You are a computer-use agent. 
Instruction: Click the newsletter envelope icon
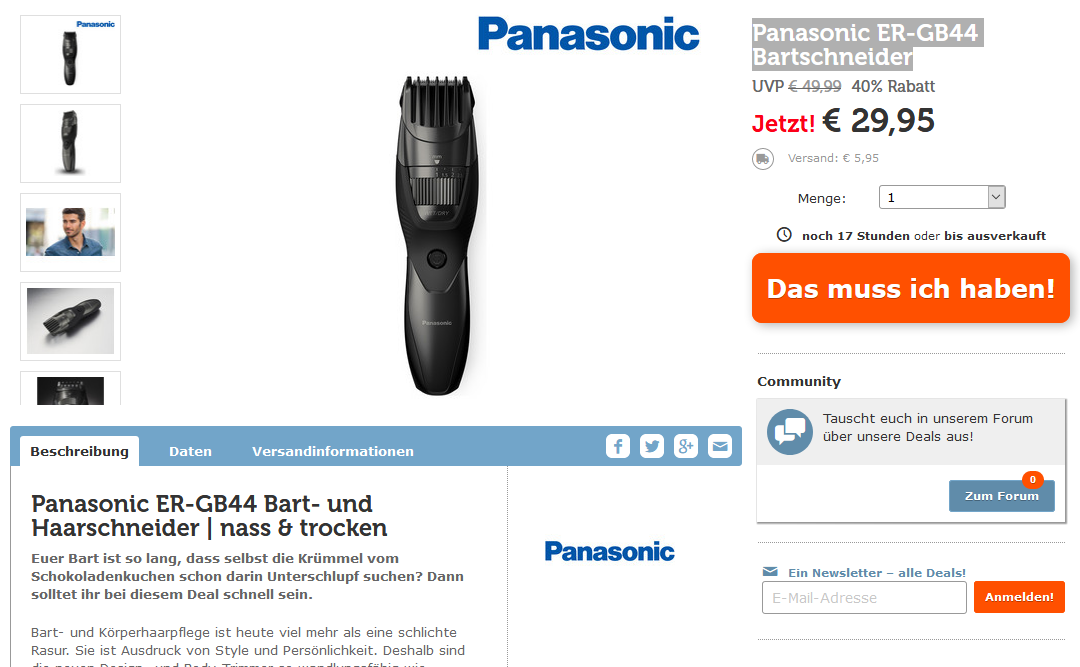click(770, 571)
